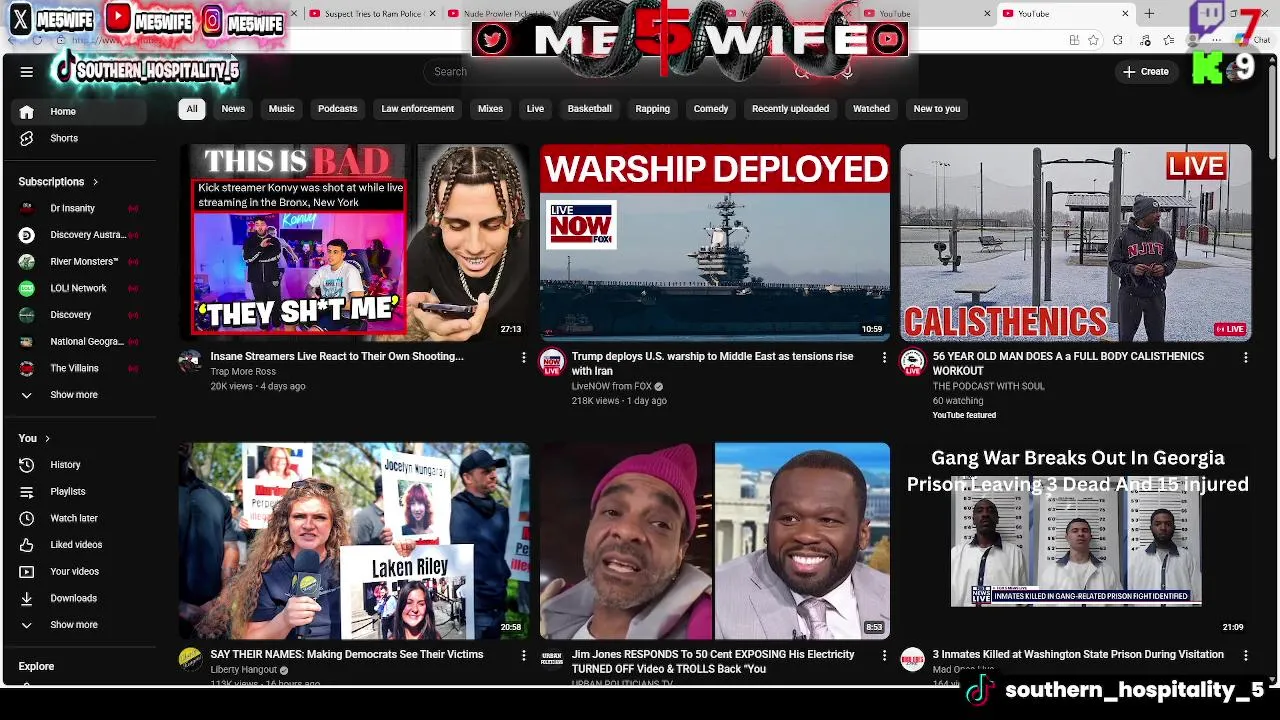Open options menu for Insane Streamers video
The width and height of the screenshot is (1280, 720).
tap(523, 357)
